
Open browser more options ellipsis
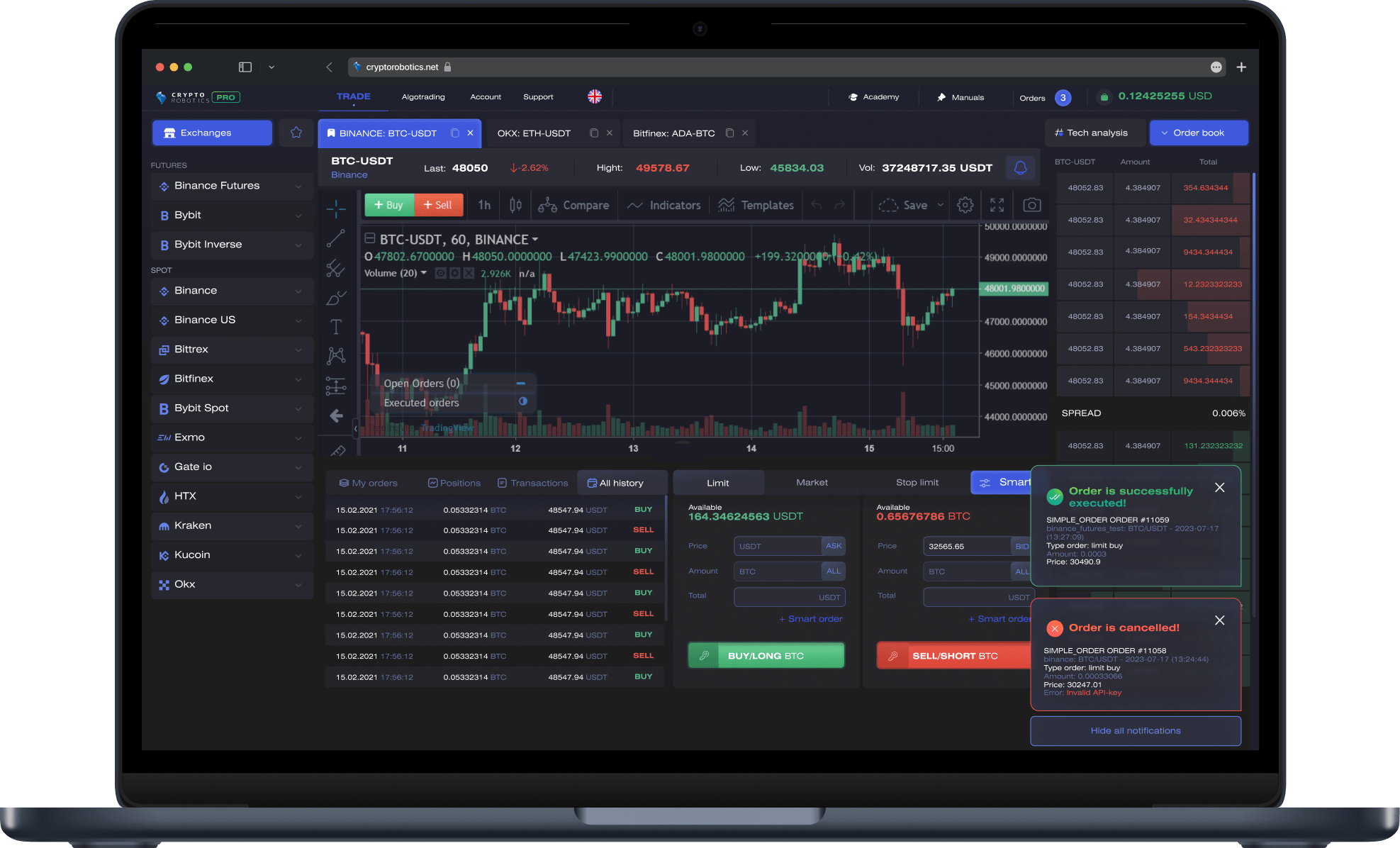(x=1216, y=67)
